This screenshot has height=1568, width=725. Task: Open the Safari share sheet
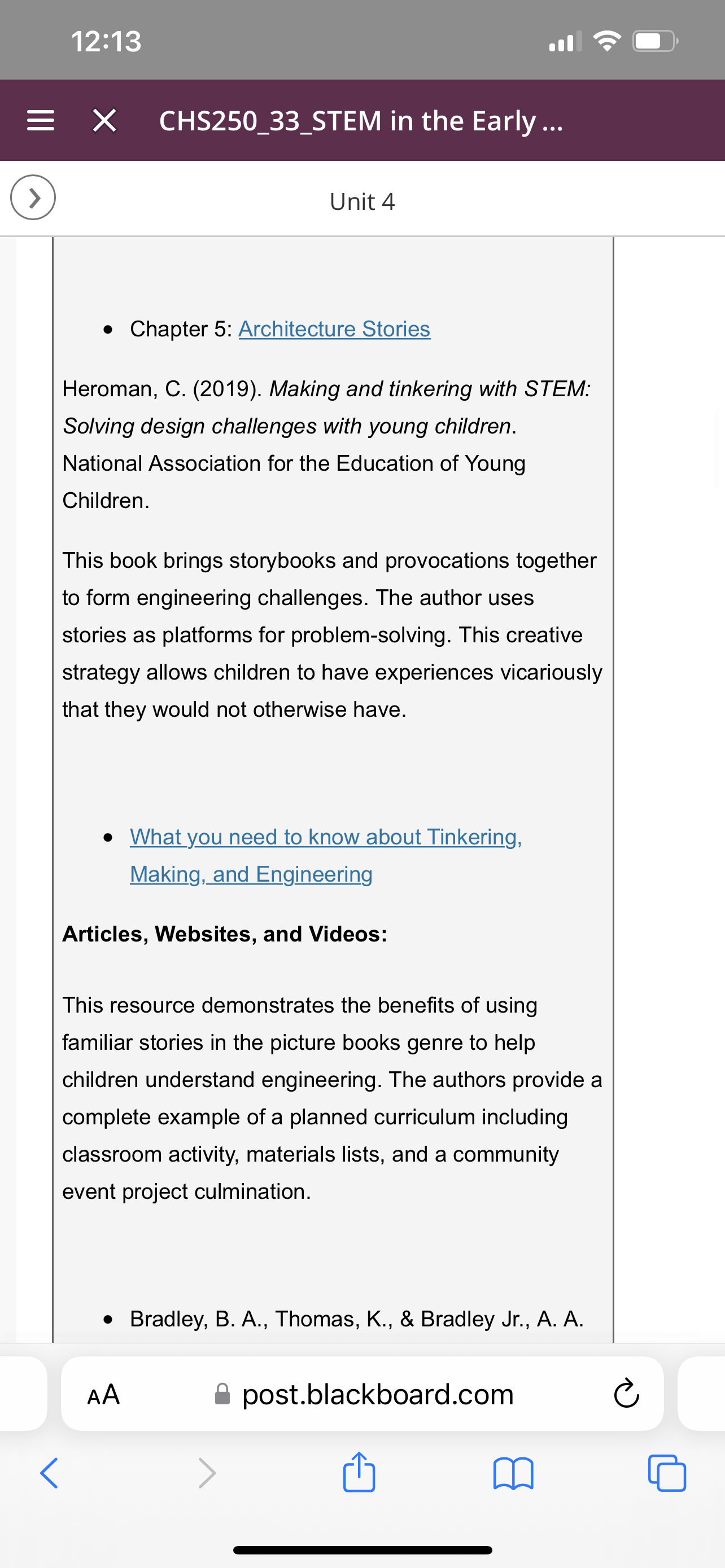359,1472
